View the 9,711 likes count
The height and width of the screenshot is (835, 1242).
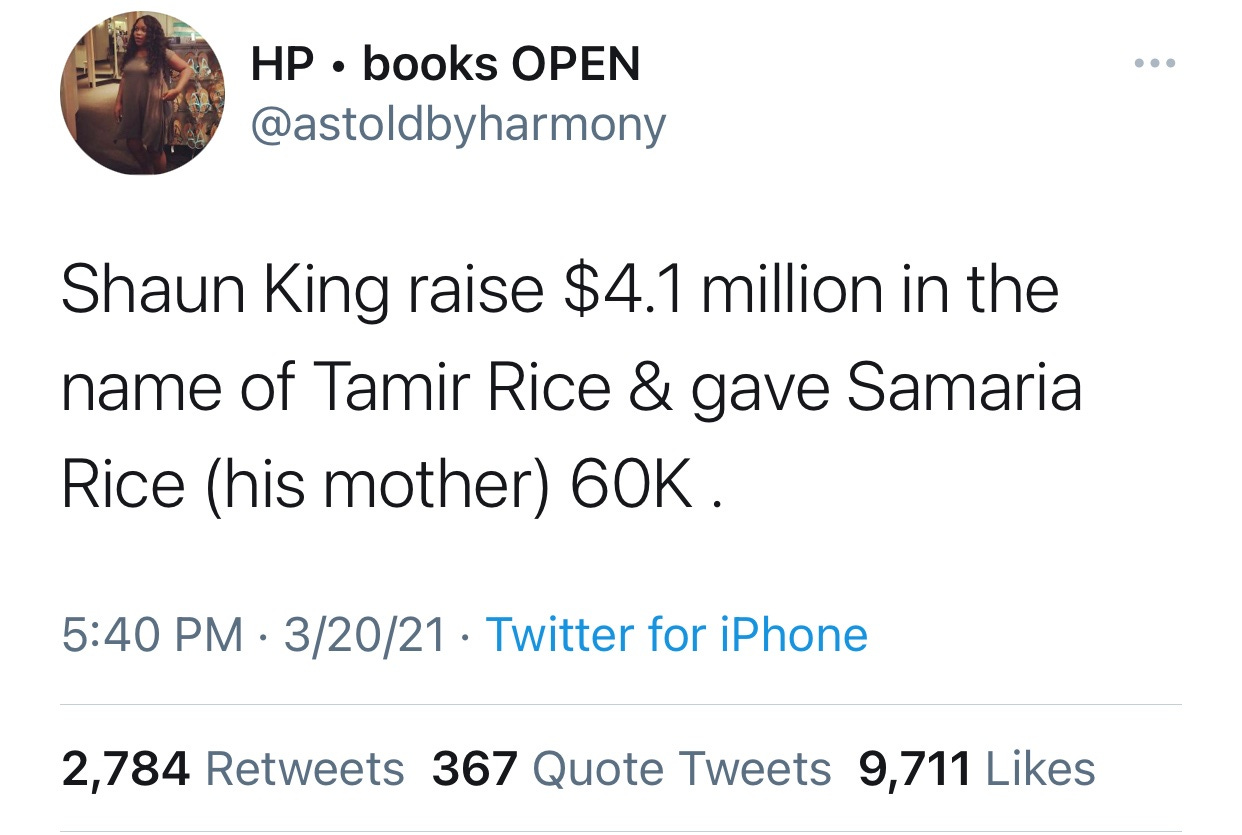[x=915, y=769]
